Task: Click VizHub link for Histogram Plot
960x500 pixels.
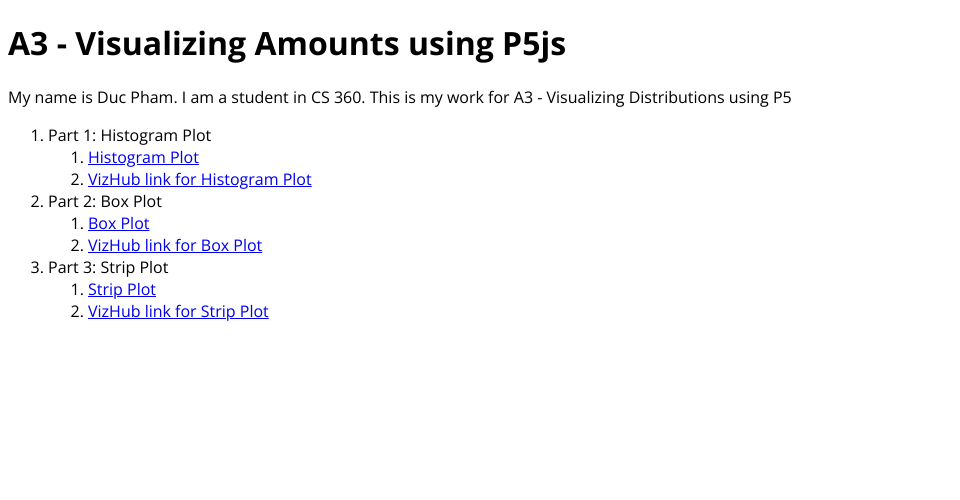Action: tap(199, 180)
